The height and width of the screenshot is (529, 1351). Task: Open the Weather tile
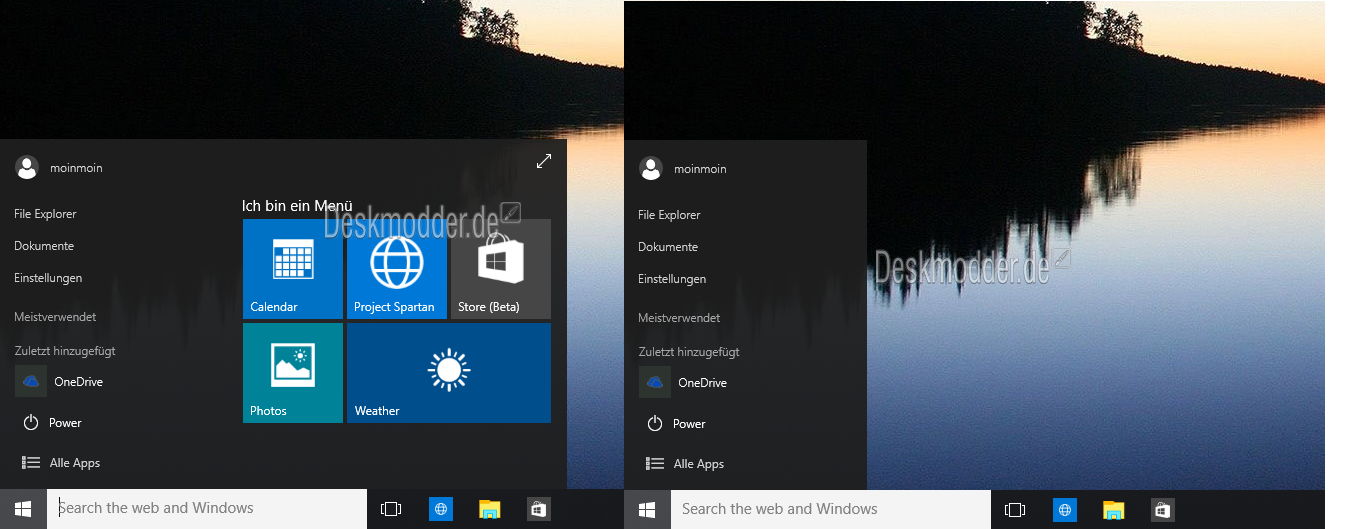coord(449,373)
